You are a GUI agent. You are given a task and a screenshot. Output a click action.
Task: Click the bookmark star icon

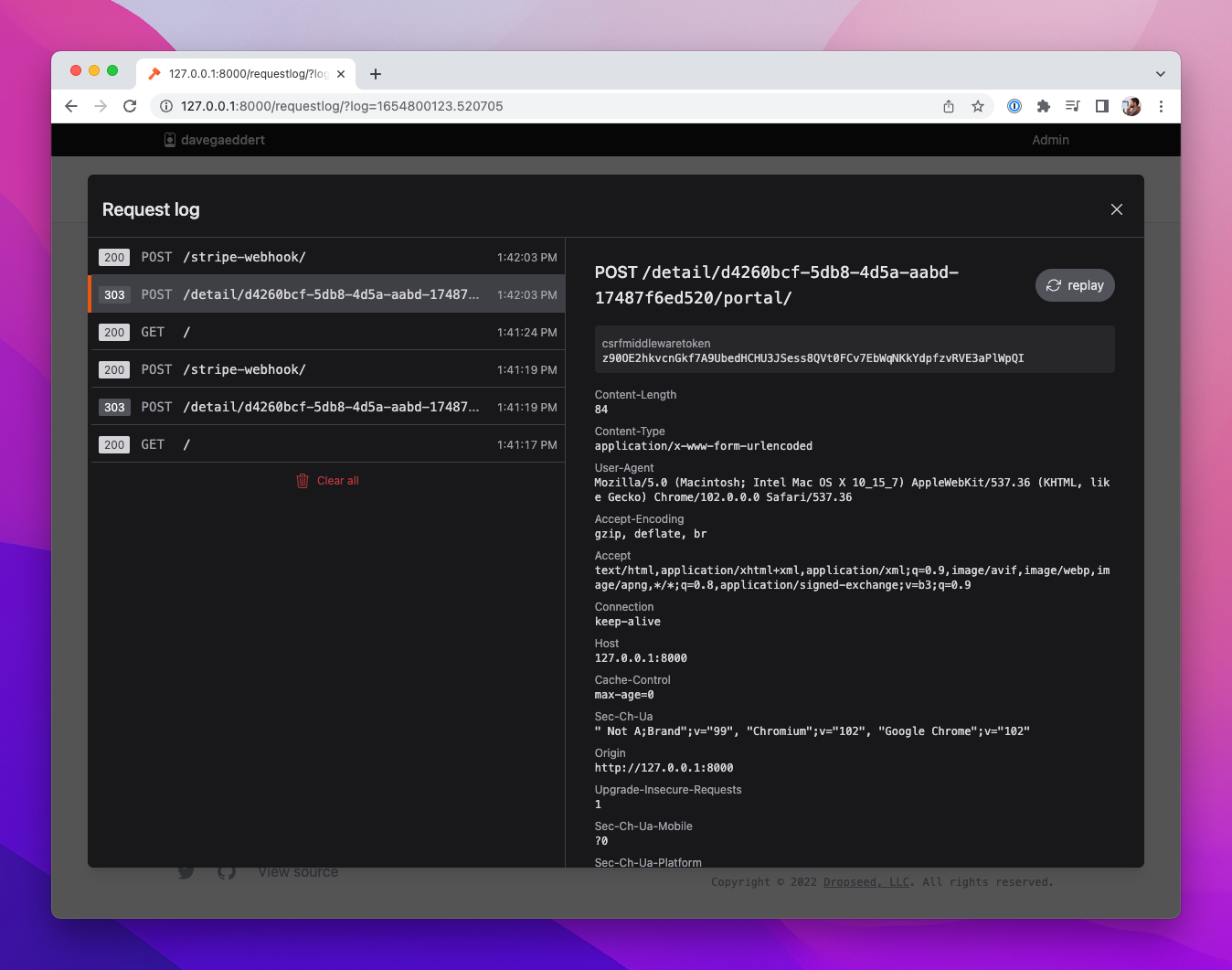978,106
